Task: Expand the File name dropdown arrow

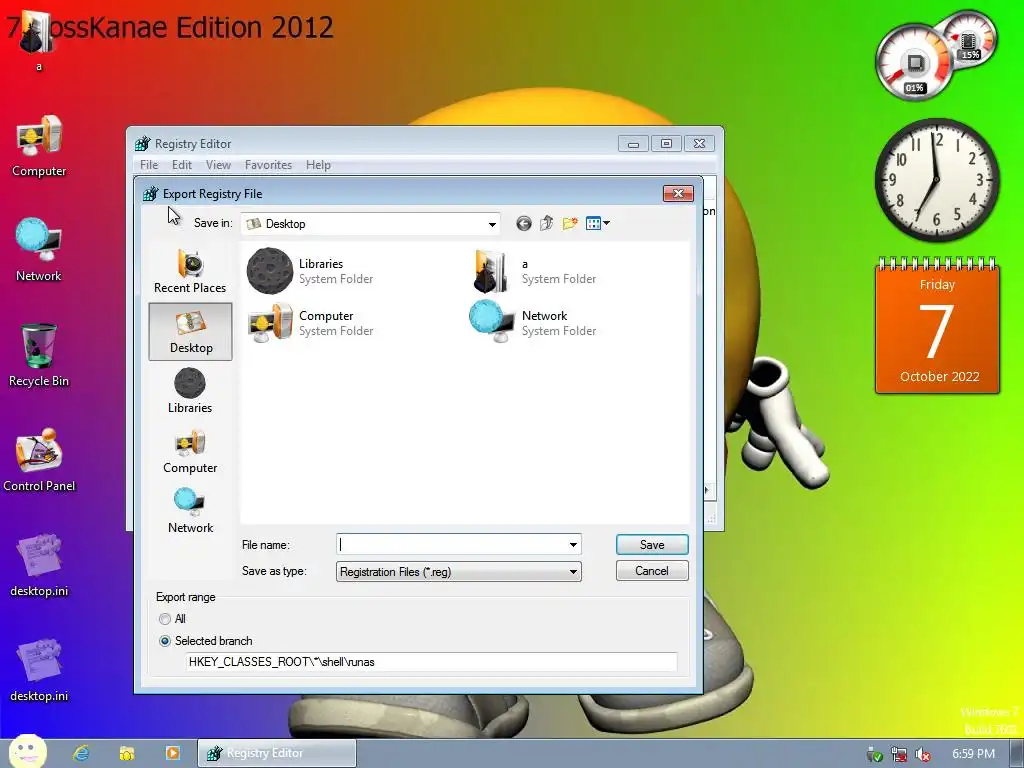Action: (573, 545)
